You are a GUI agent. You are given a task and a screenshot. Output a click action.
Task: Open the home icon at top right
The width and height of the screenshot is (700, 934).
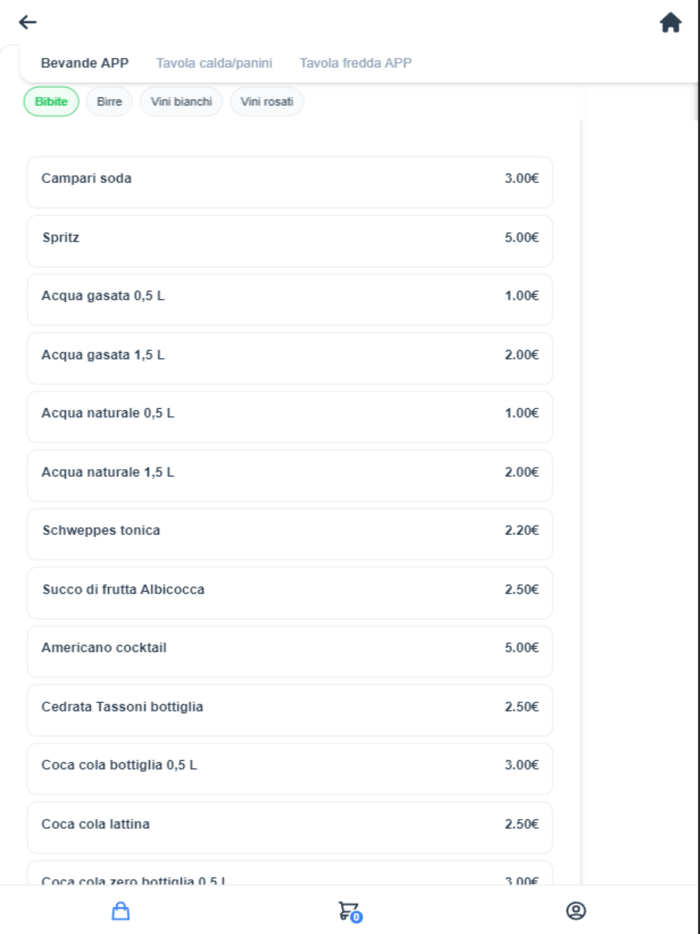(x=670, y=22)
